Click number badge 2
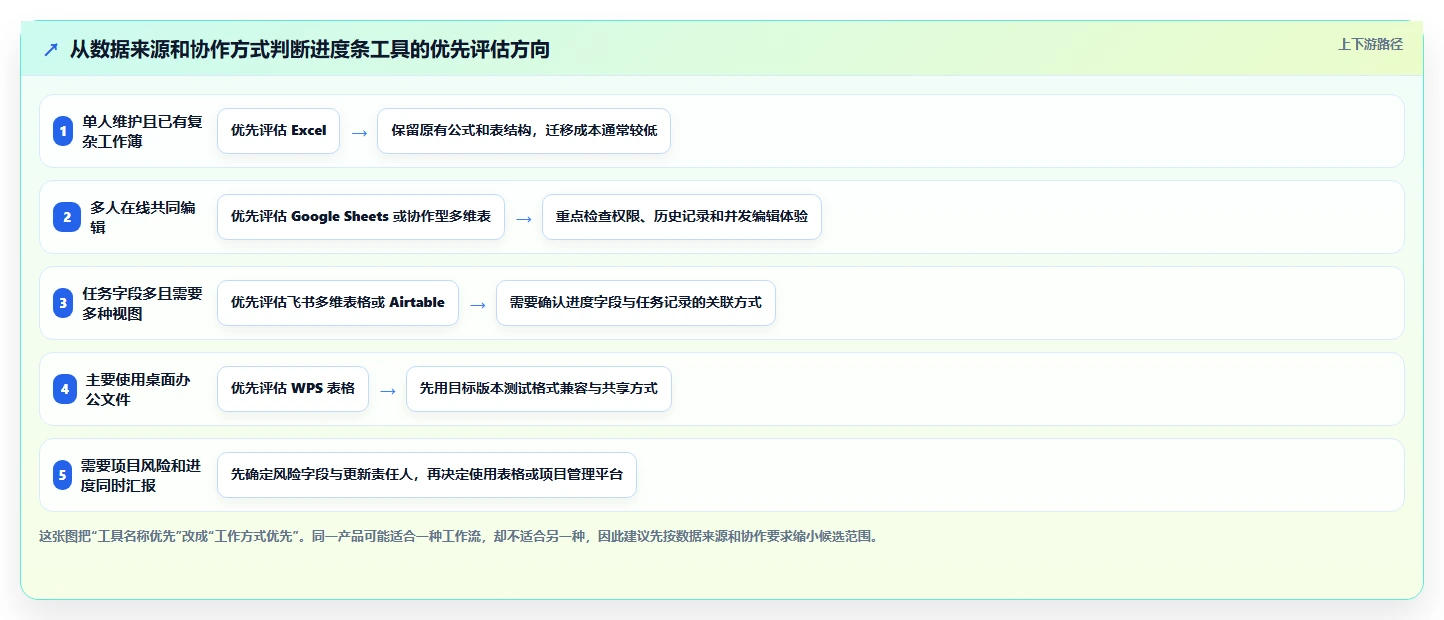1444x620 pixels. click(x=66, y=217)
